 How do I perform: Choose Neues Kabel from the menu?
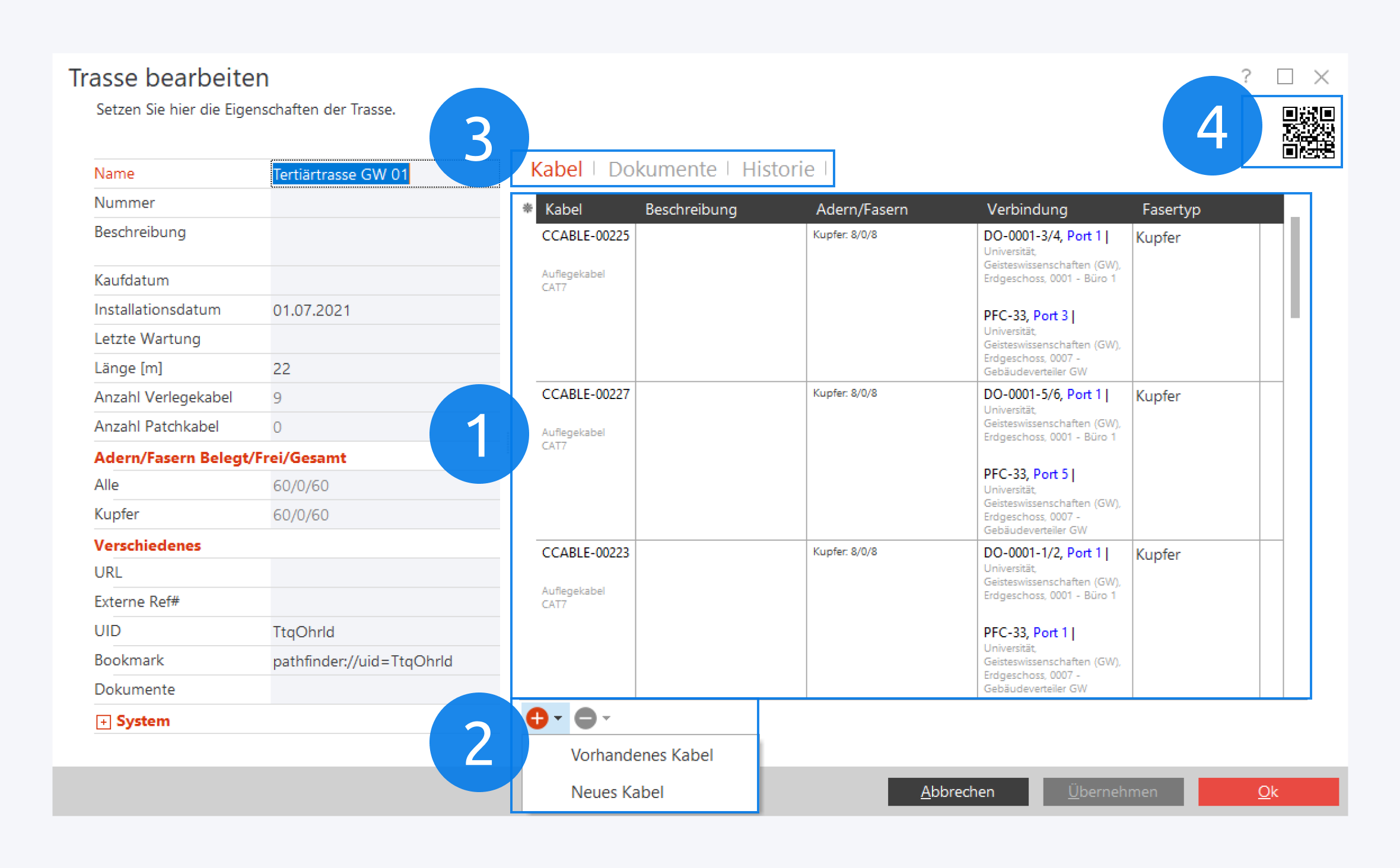pos(617,792)
